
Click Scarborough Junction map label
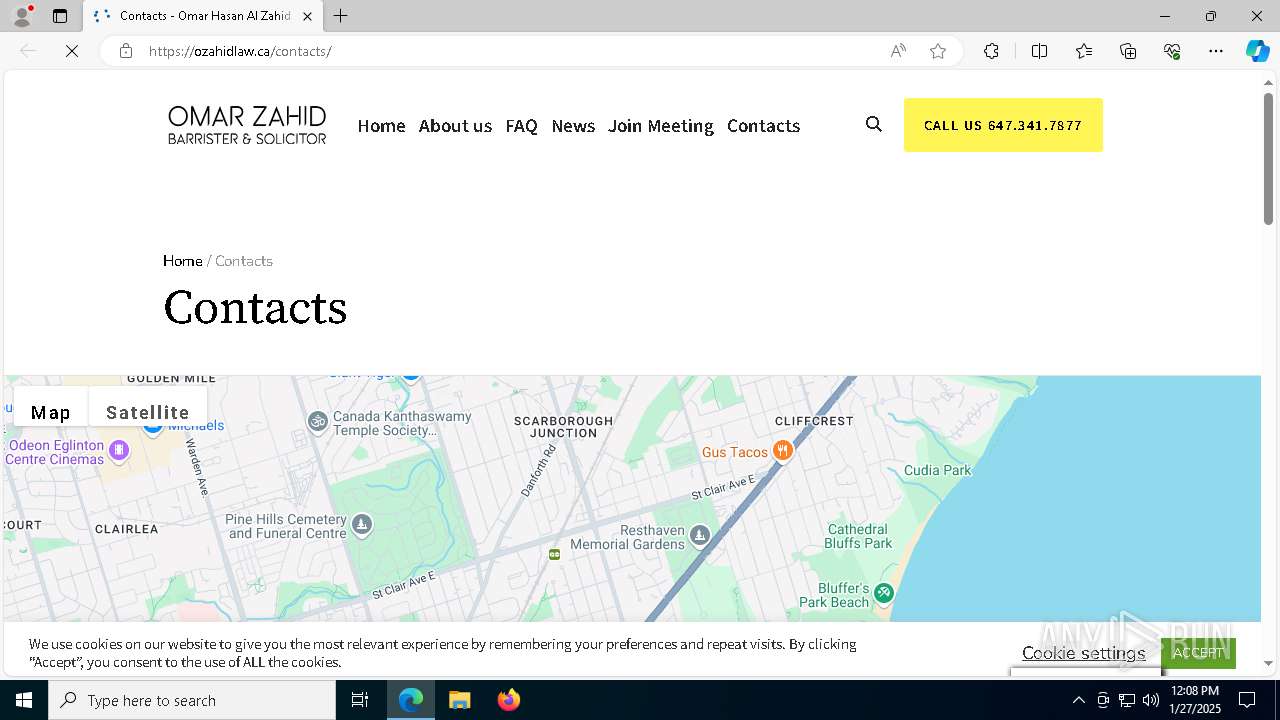pyautogui.click(x=563, y=427)
